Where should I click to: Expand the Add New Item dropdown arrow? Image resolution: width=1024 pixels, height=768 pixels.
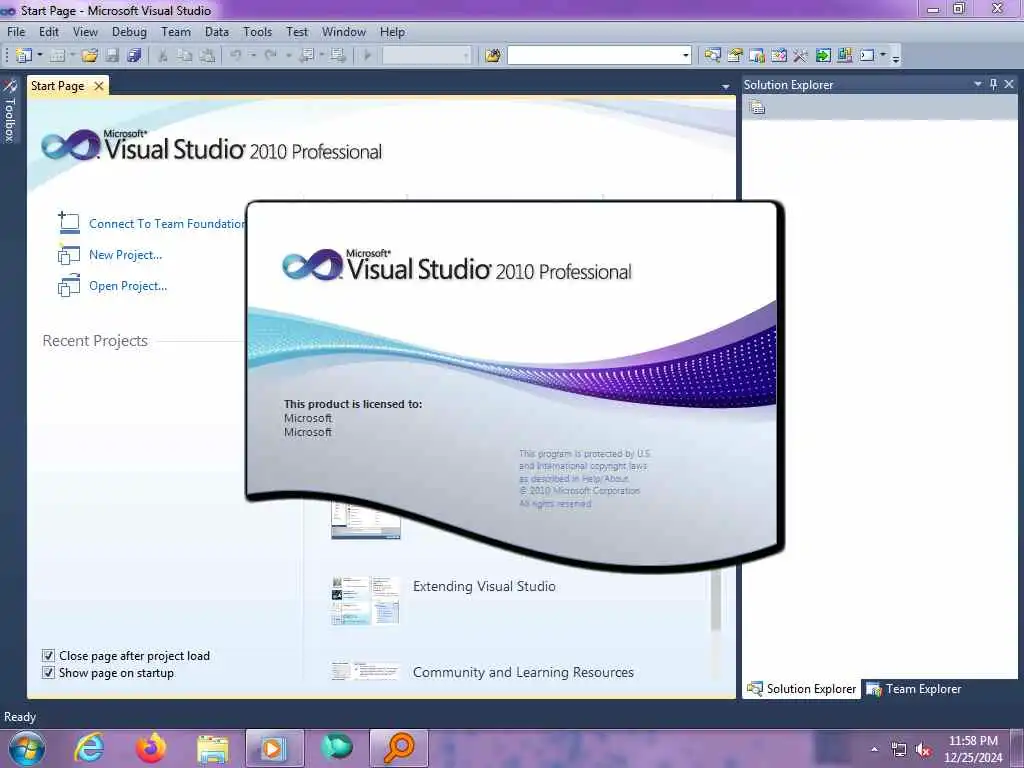click(72, 56)
